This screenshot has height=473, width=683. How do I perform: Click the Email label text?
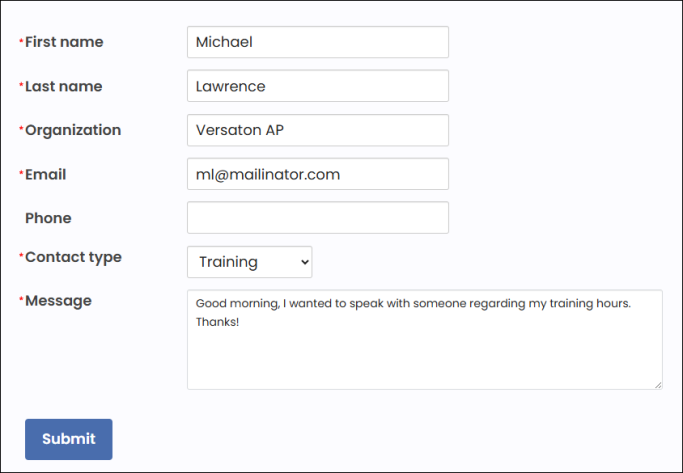tap(45, 174)
